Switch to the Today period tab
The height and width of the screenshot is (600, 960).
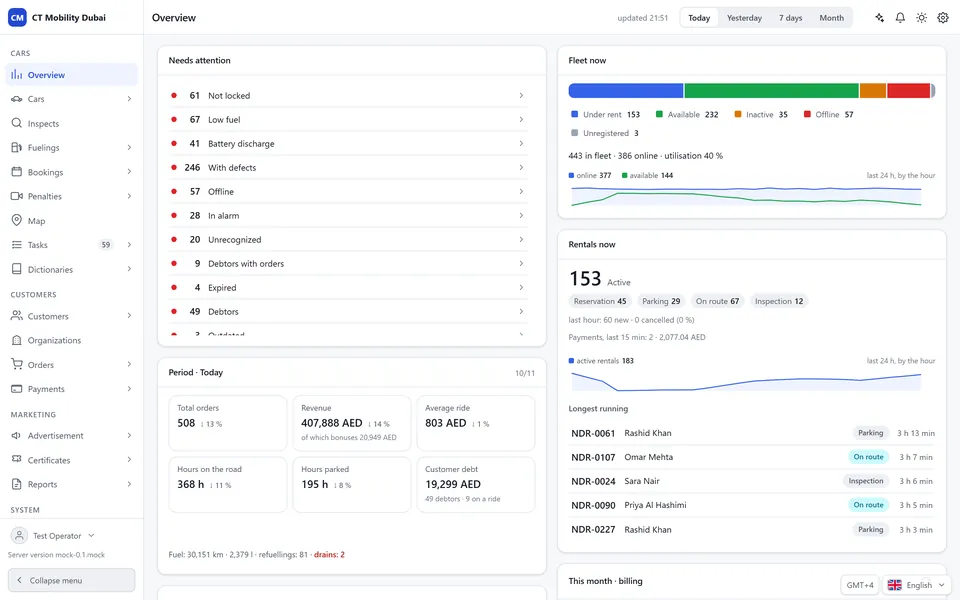699,18
